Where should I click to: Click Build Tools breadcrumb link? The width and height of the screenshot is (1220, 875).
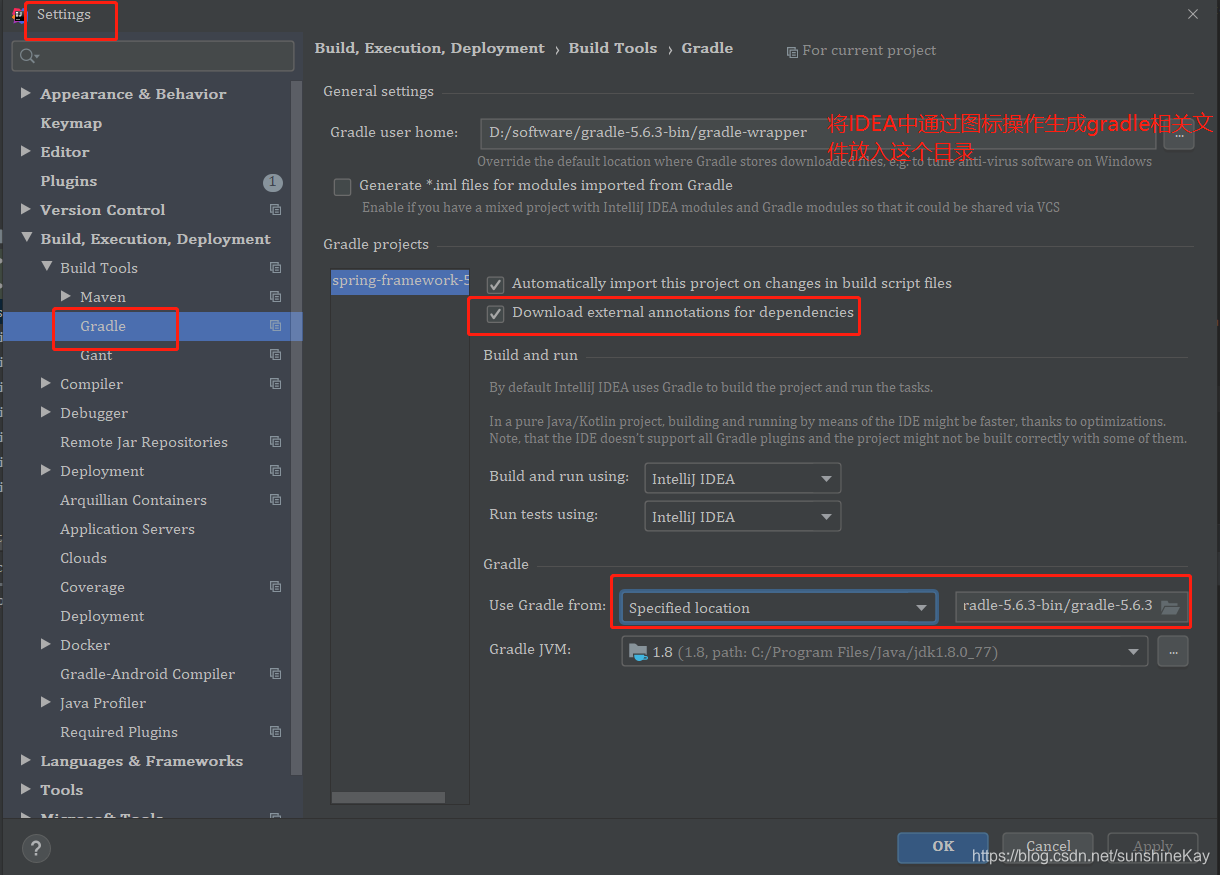(x=613, y=48)
